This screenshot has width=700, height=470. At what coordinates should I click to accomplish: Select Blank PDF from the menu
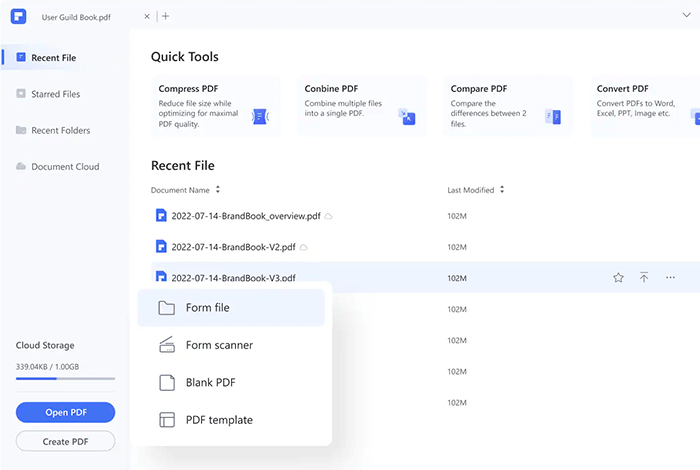(231, 382)
